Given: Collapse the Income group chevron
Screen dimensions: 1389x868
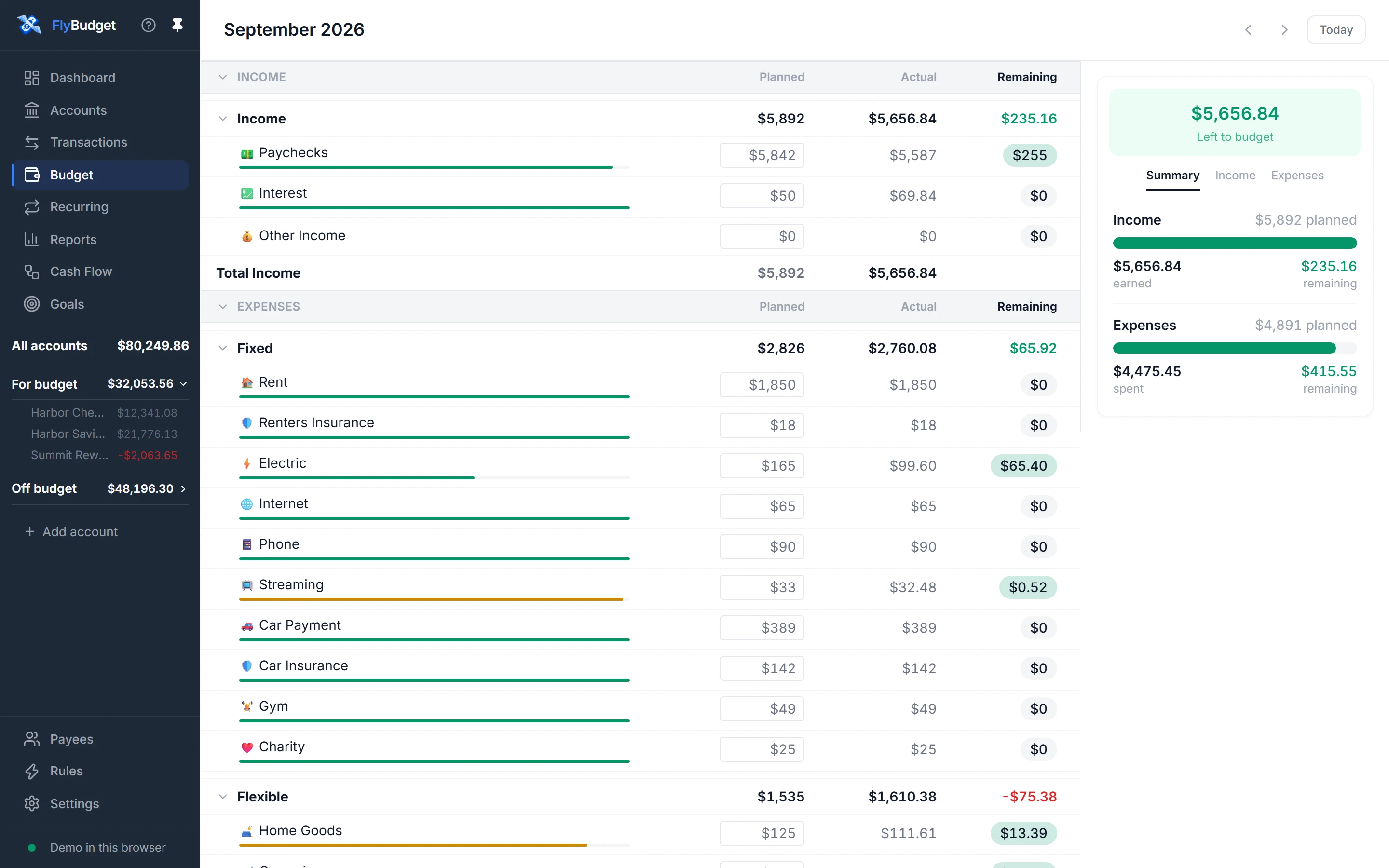Looking at the screenshot, I should click(223, 119).
